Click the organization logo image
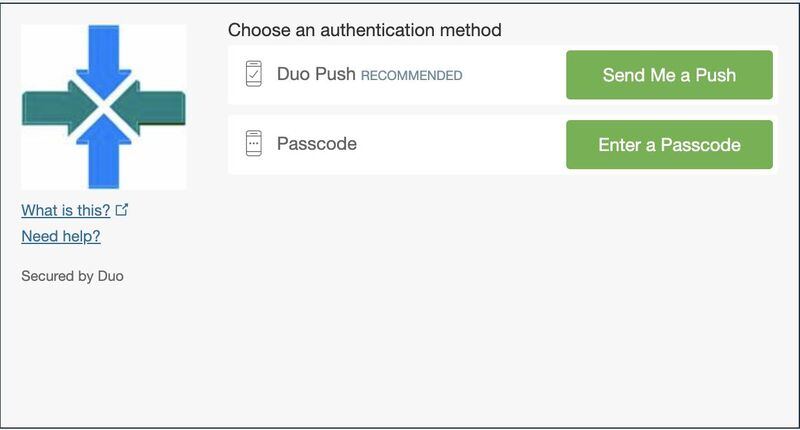Image resolution: width=800 pixels, height=430 pixels. (104, 107)
